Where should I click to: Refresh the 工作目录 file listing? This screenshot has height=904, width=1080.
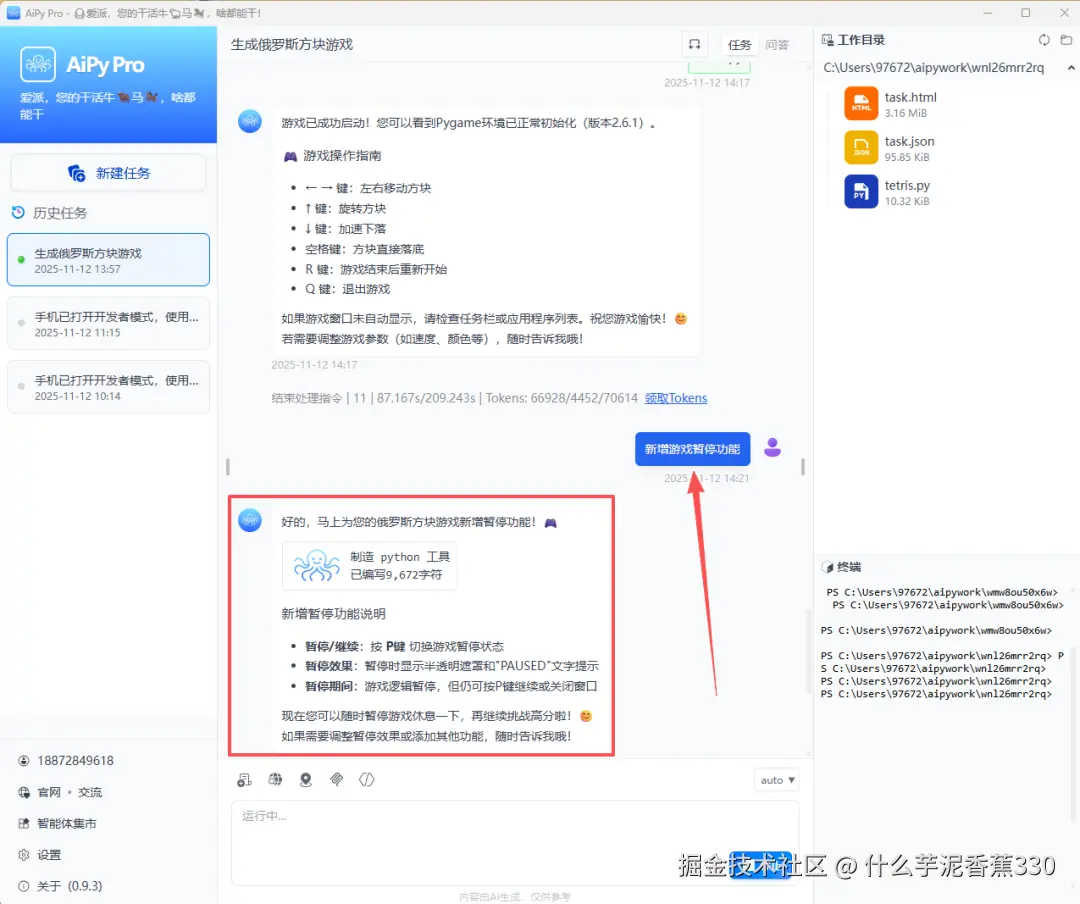click(x=1043, y=40)
